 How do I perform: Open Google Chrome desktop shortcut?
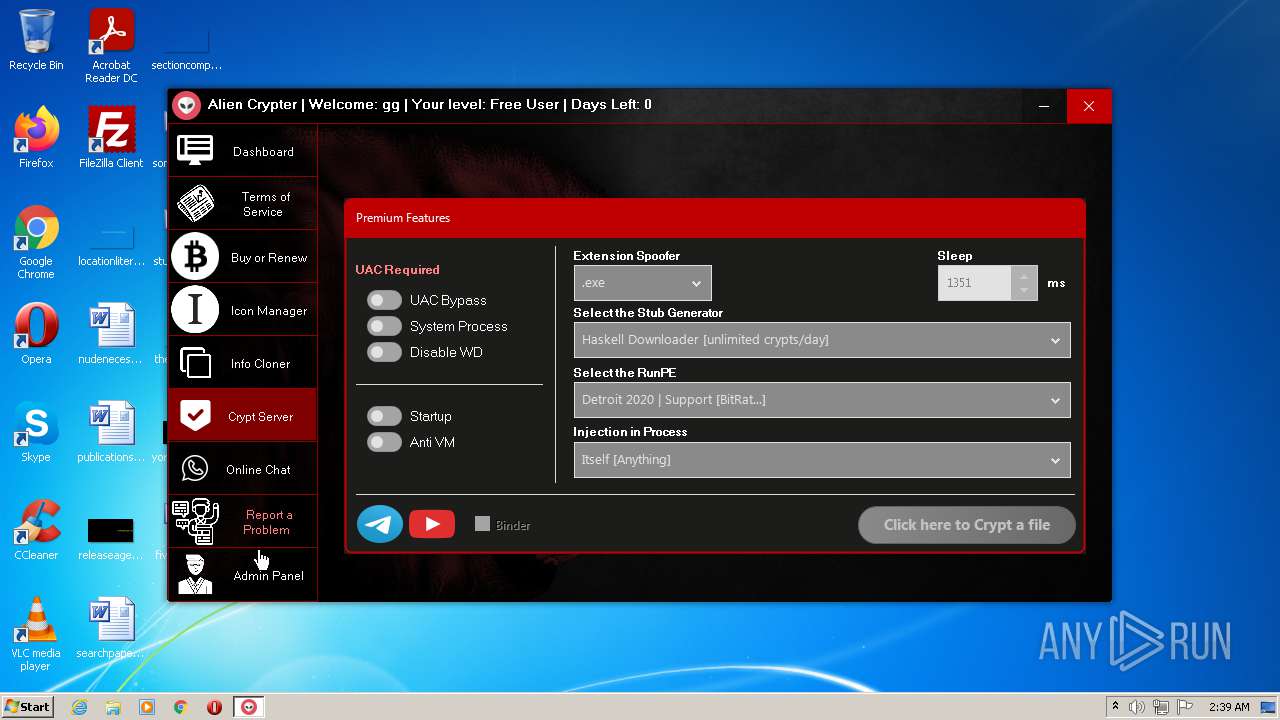36,243
